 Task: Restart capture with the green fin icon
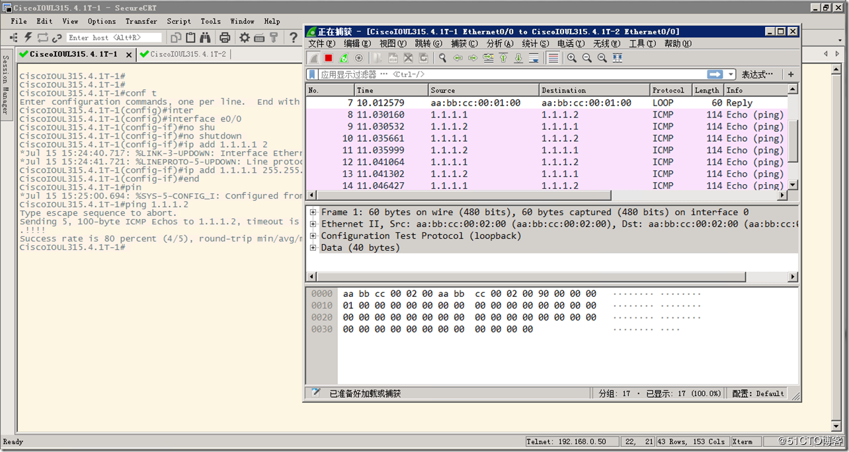[x=344, y=58]
